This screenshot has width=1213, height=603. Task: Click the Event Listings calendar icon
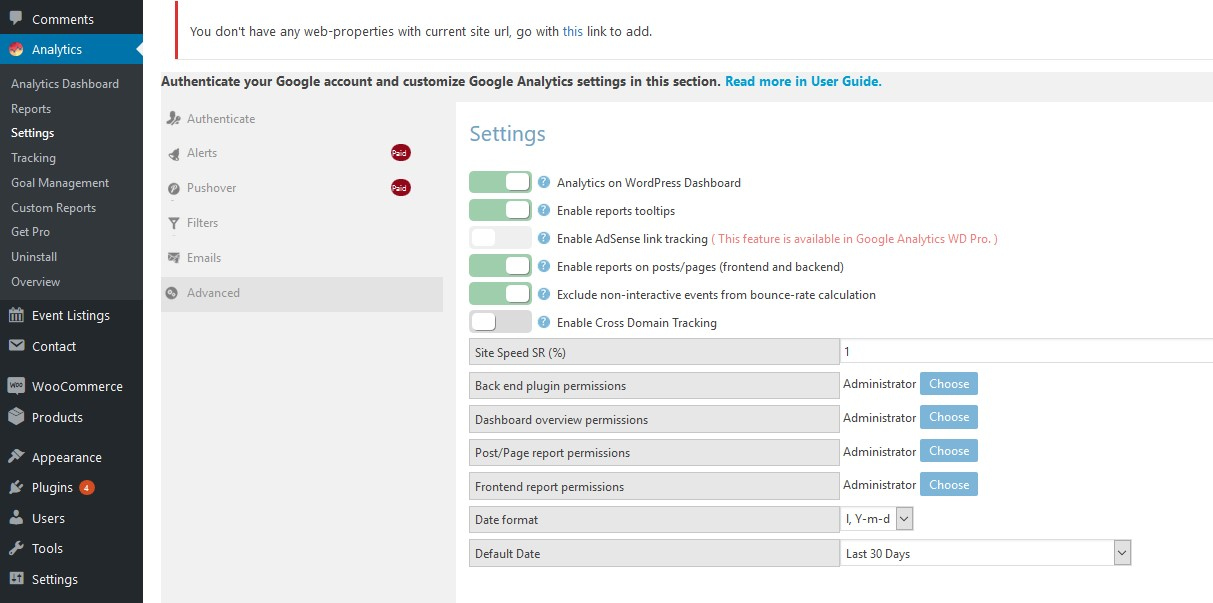pyautogui.click(x=16, y=315)
